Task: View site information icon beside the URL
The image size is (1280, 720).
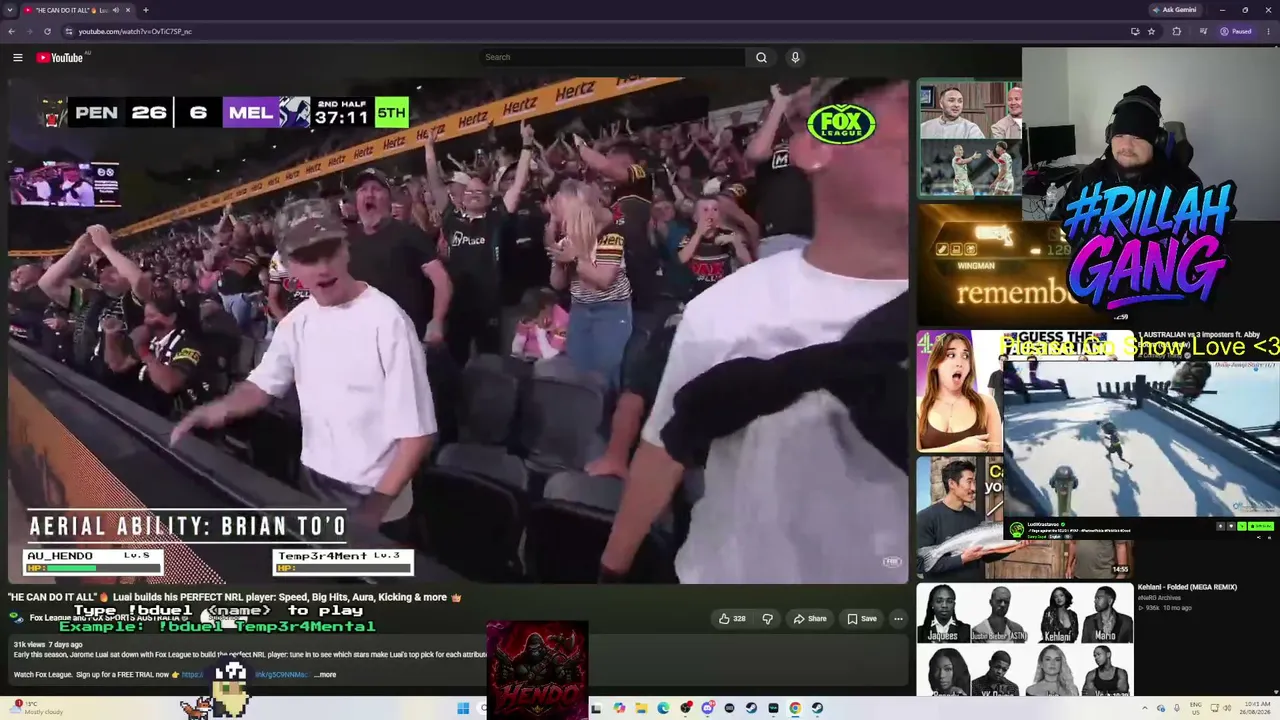Action: [x=68, y=31]
